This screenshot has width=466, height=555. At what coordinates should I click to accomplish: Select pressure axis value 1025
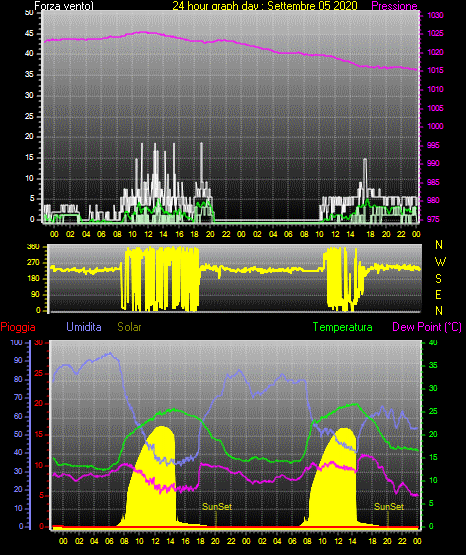tap(435, 34)
